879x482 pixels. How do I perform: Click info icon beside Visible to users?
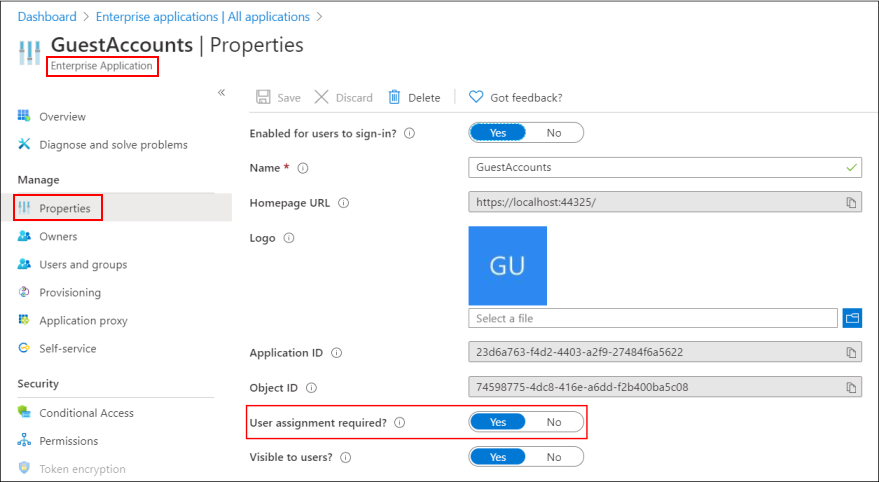point(346,457)
